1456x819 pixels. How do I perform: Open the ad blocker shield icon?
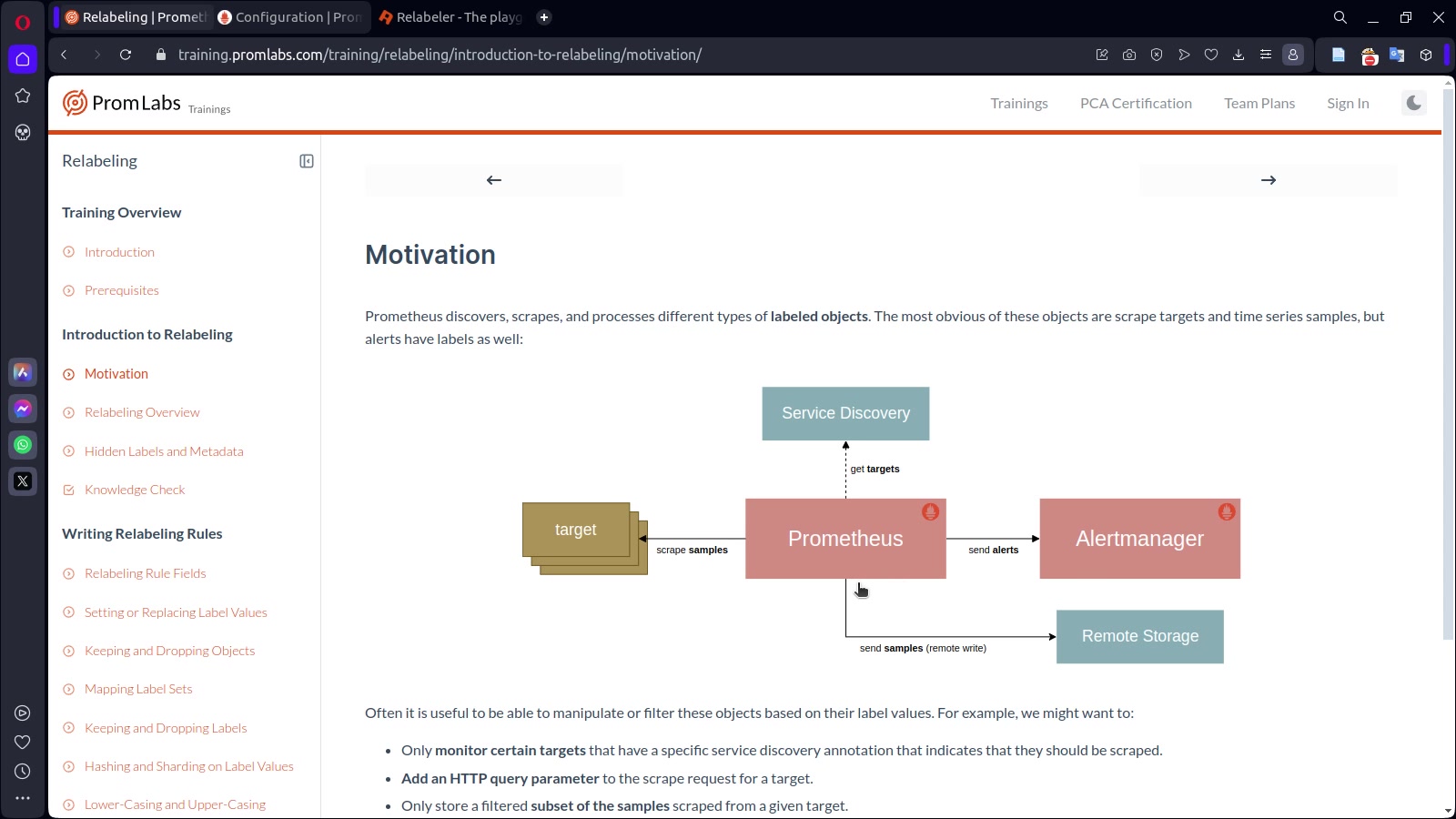pos(1157,55)
